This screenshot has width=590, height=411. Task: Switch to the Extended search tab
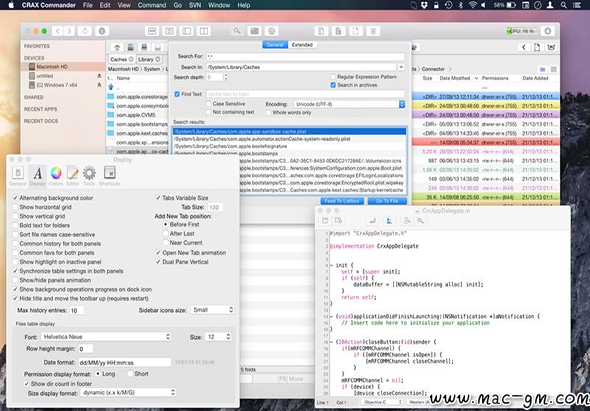click(x=302, y=45)
